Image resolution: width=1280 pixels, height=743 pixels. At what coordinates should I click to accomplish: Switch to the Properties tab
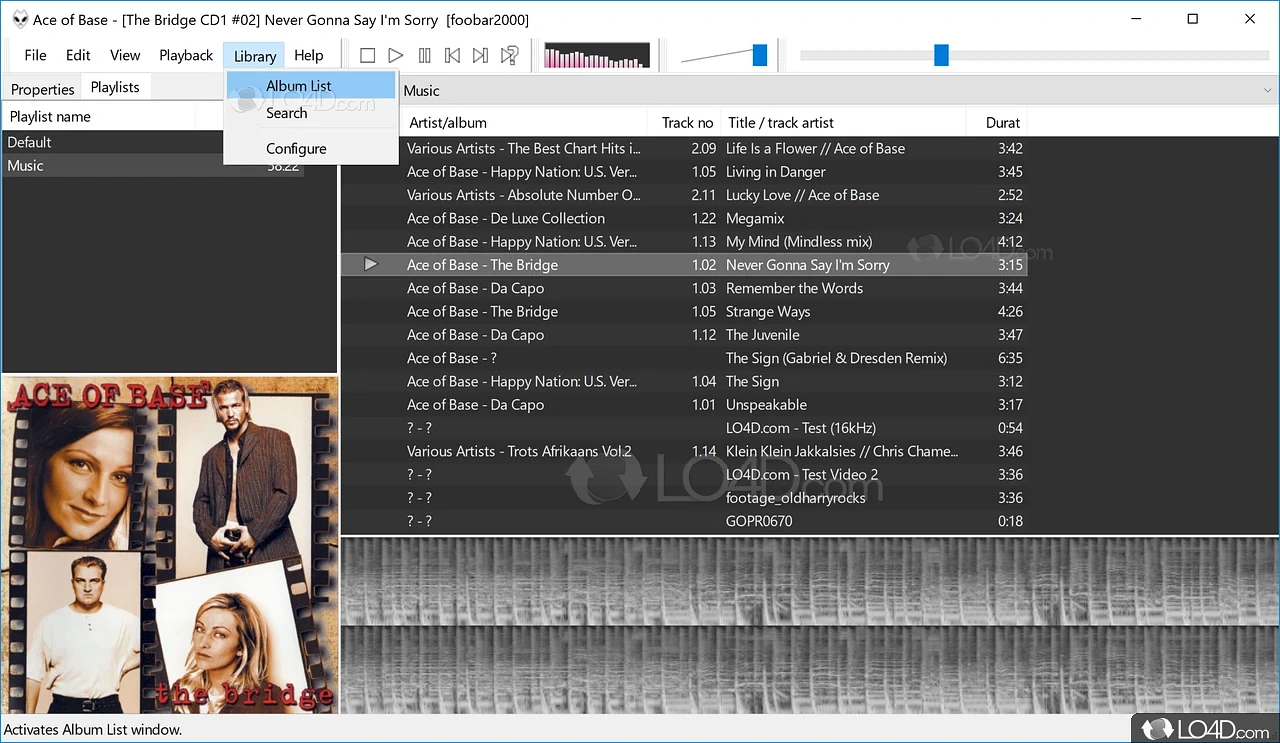(x=43, y=89)
